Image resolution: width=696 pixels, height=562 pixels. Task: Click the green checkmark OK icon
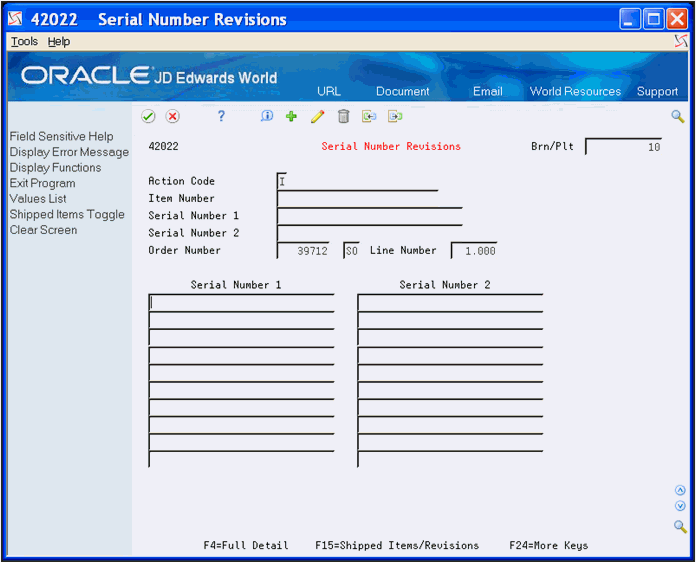(148, 116)
